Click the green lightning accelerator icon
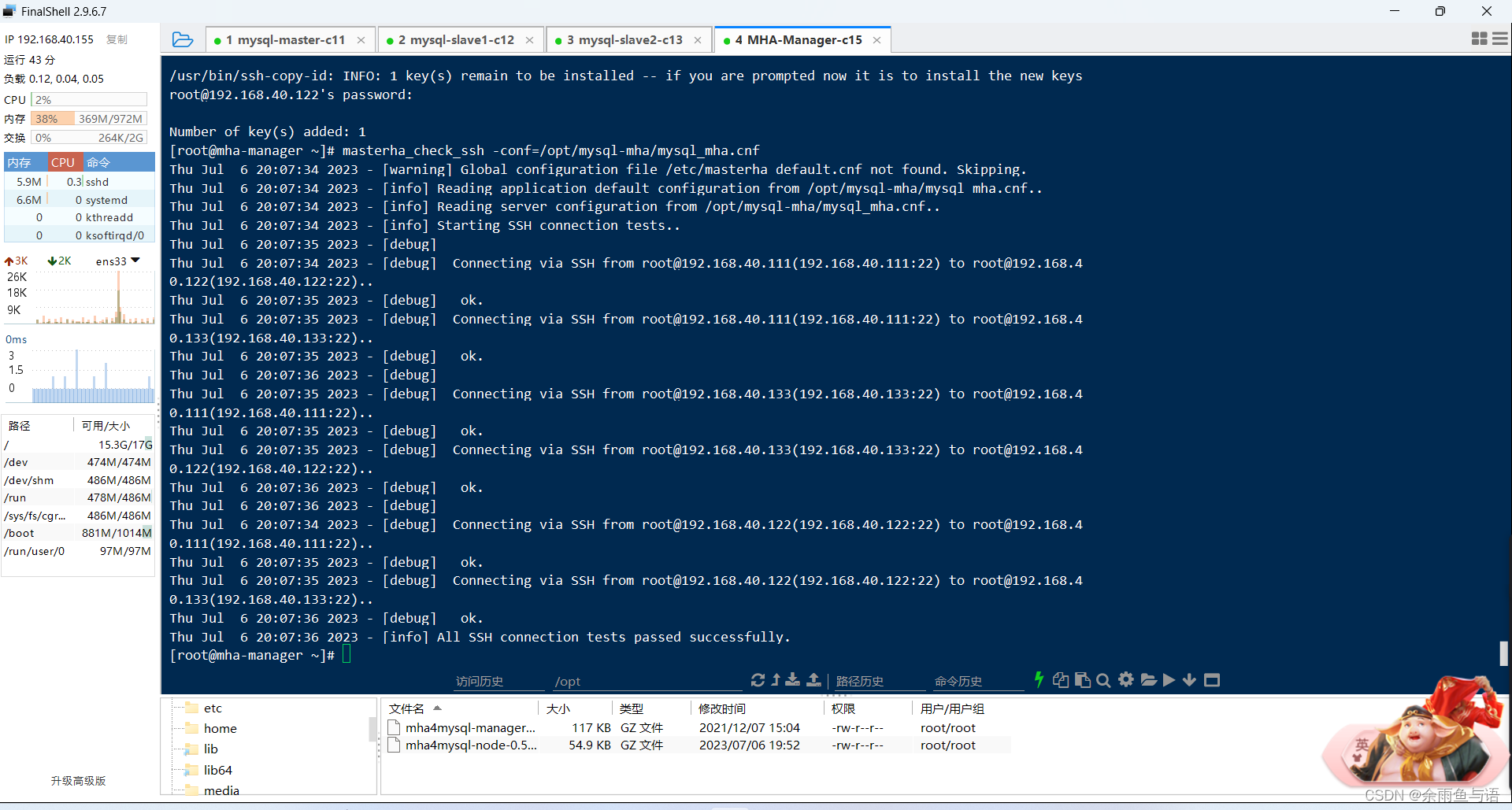This screenshot has width=1512, height=810. 1039,679
